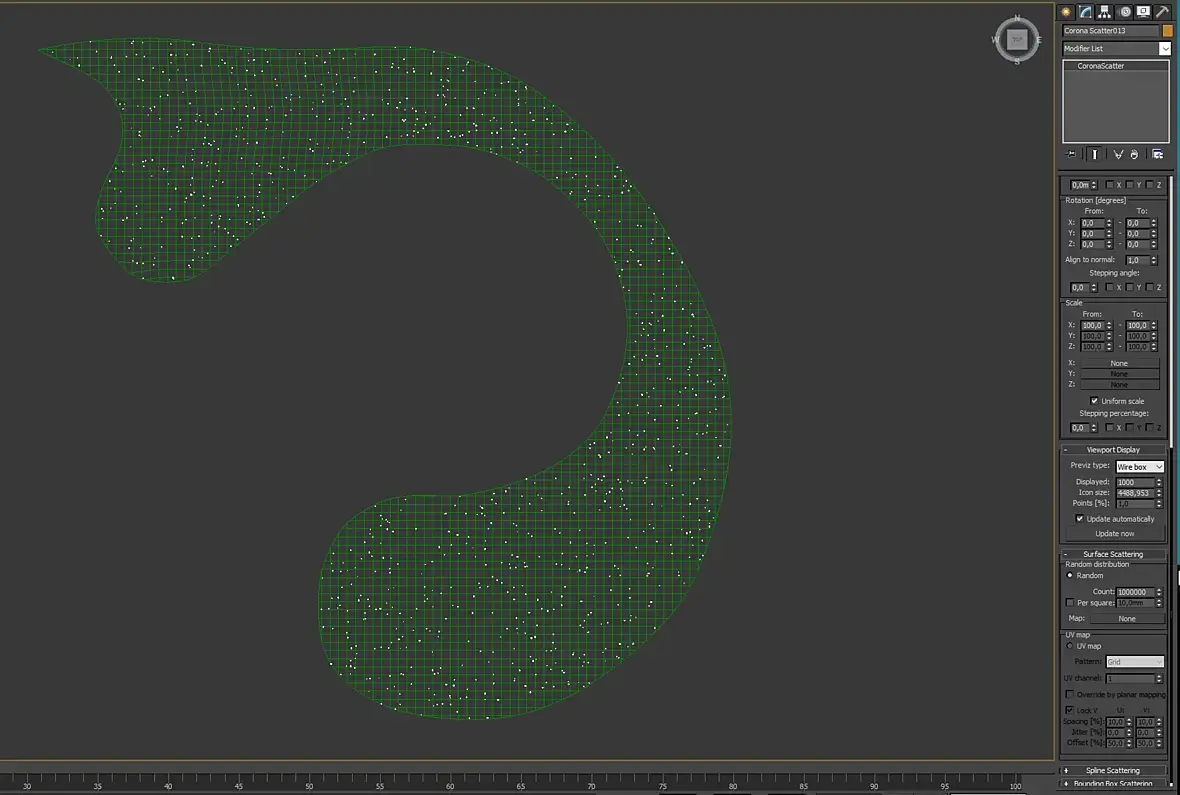
Task: Enable Stepping angle X checkbox
Action: tap(1109, 287)
